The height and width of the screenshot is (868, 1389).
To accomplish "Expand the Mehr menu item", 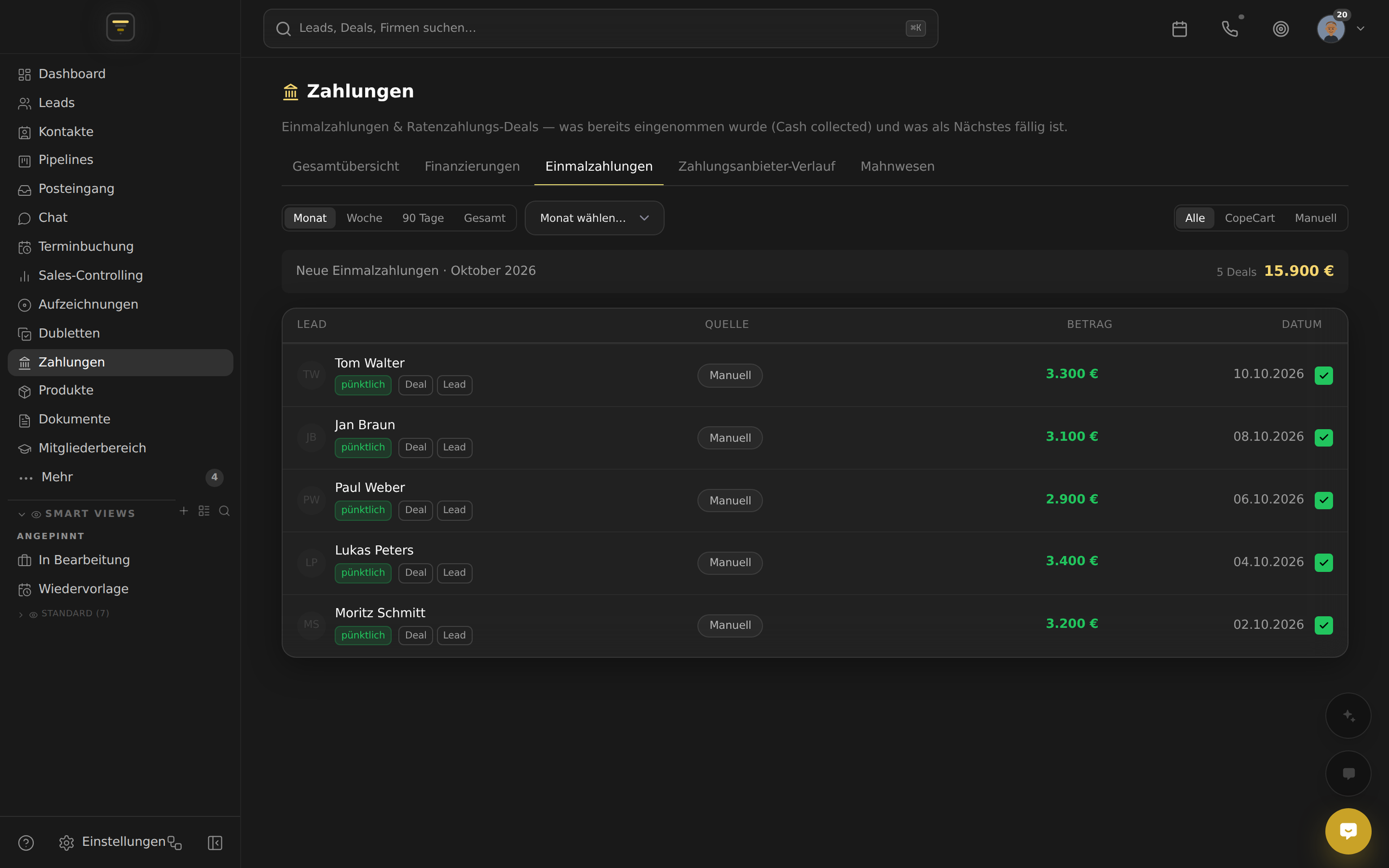I will (120, 477).
